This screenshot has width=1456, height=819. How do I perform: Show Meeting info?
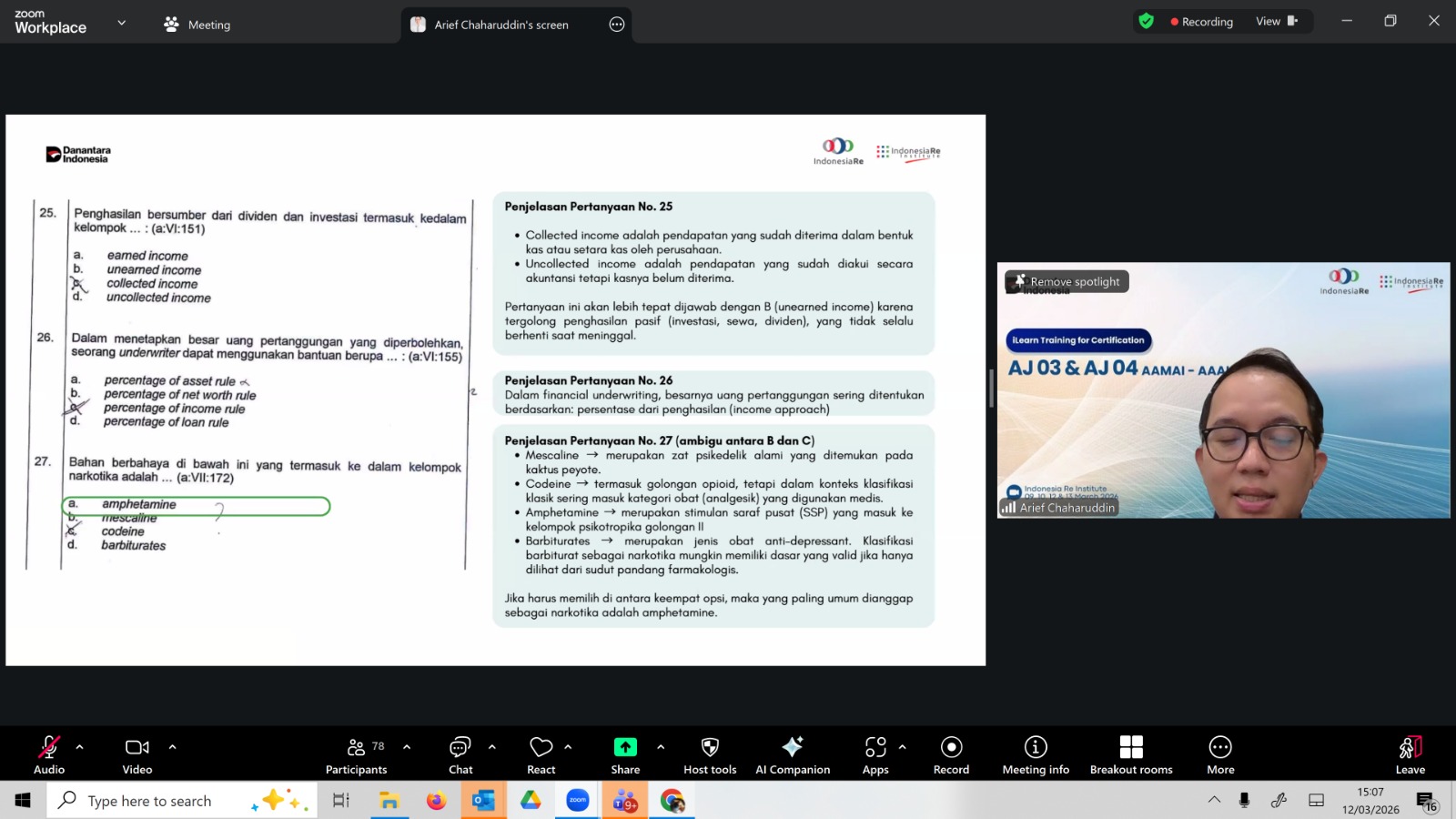tap(1036, 753)
